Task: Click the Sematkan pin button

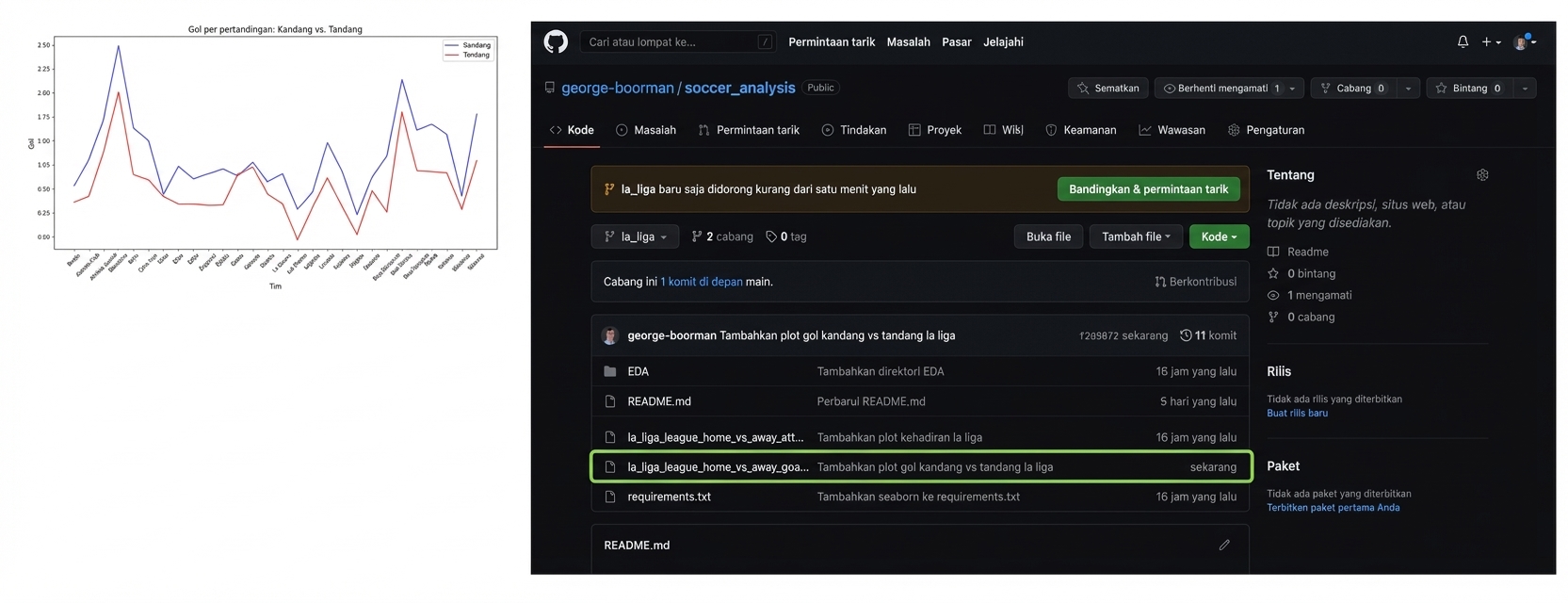Action: click(1107, 88)
